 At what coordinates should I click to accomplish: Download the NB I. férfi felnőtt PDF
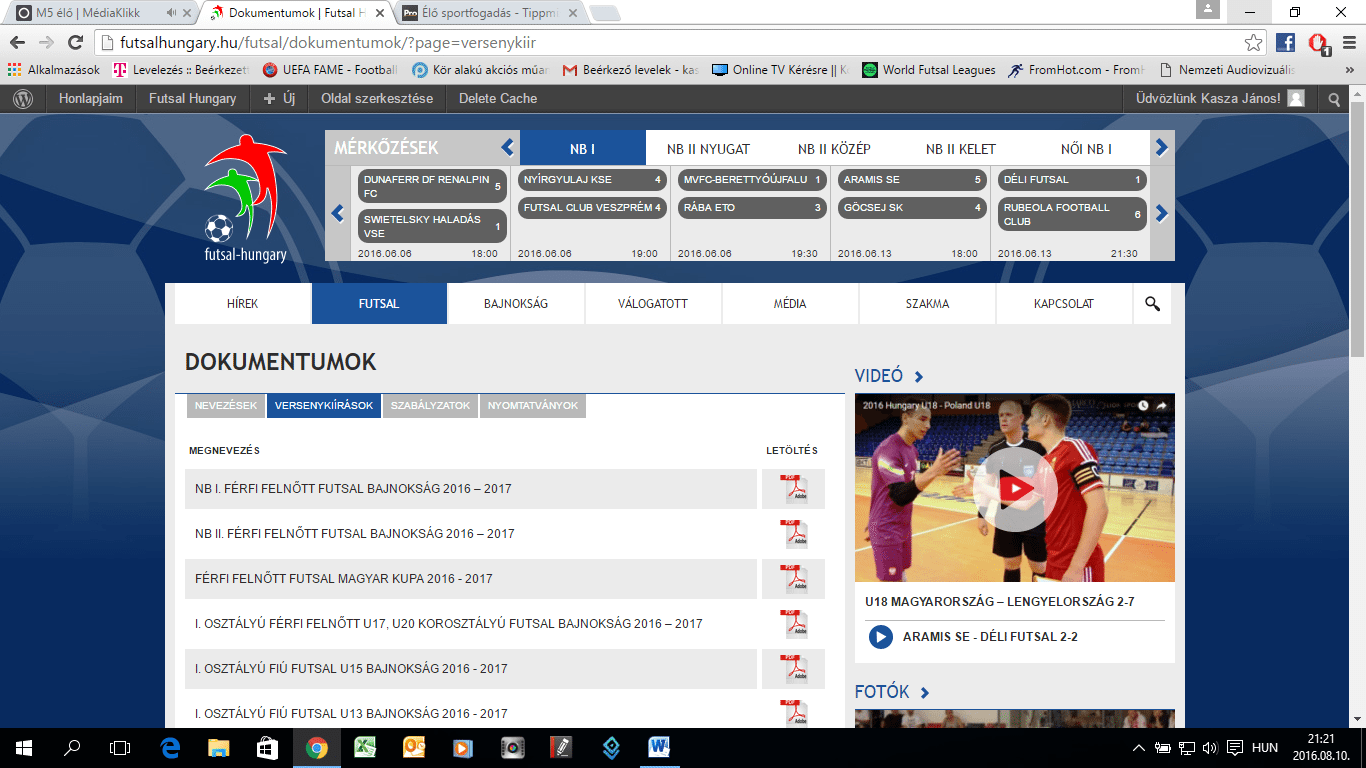coord(794,489)
